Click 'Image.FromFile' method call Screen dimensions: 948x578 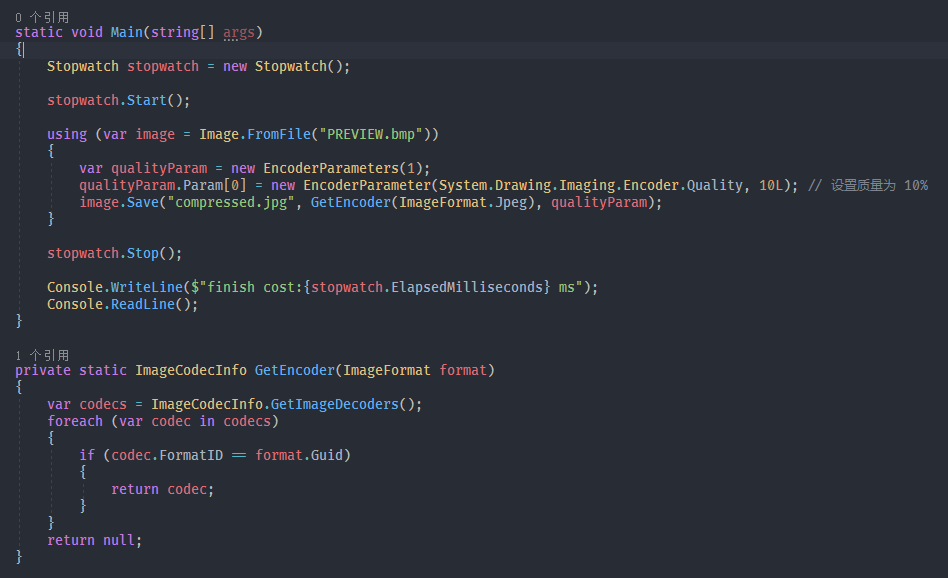click(255, 134)
